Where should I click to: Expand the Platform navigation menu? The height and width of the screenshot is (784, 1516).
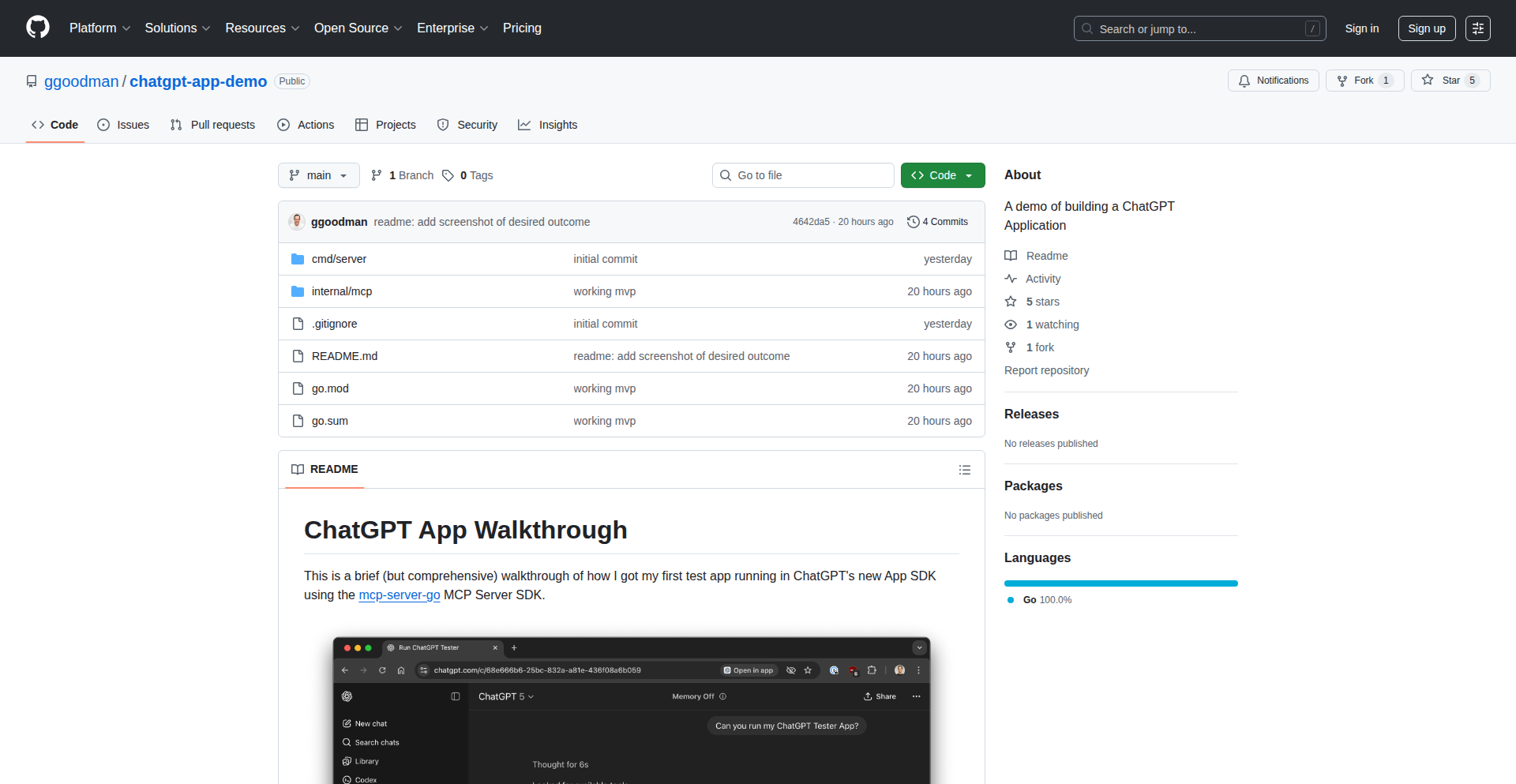point(99,28)
